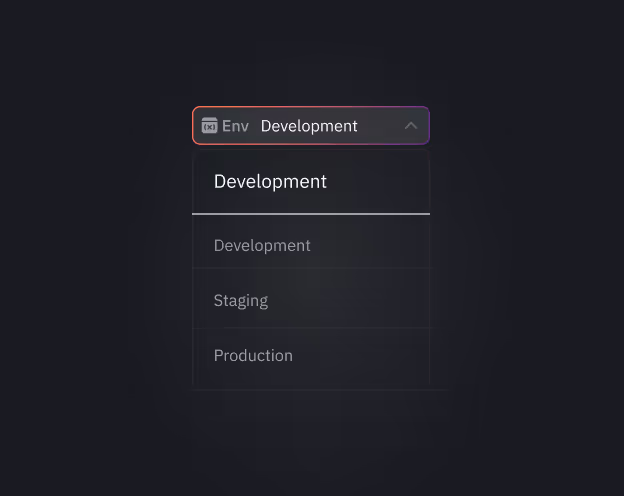This screenshot has height=496, width=624.
Task: Click the "Env" label text
Action: 236,126
